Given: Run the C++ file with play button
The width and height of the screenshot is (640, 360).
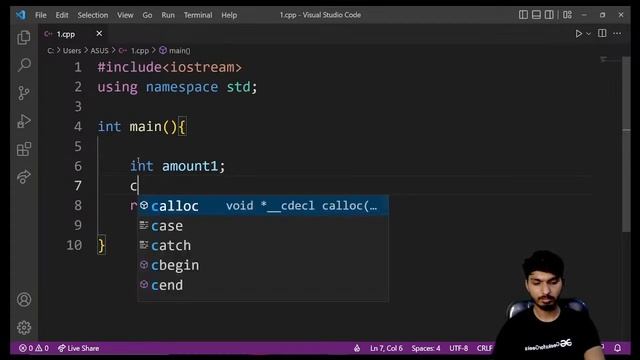Looking at the screenshot, I should point(578,34).
